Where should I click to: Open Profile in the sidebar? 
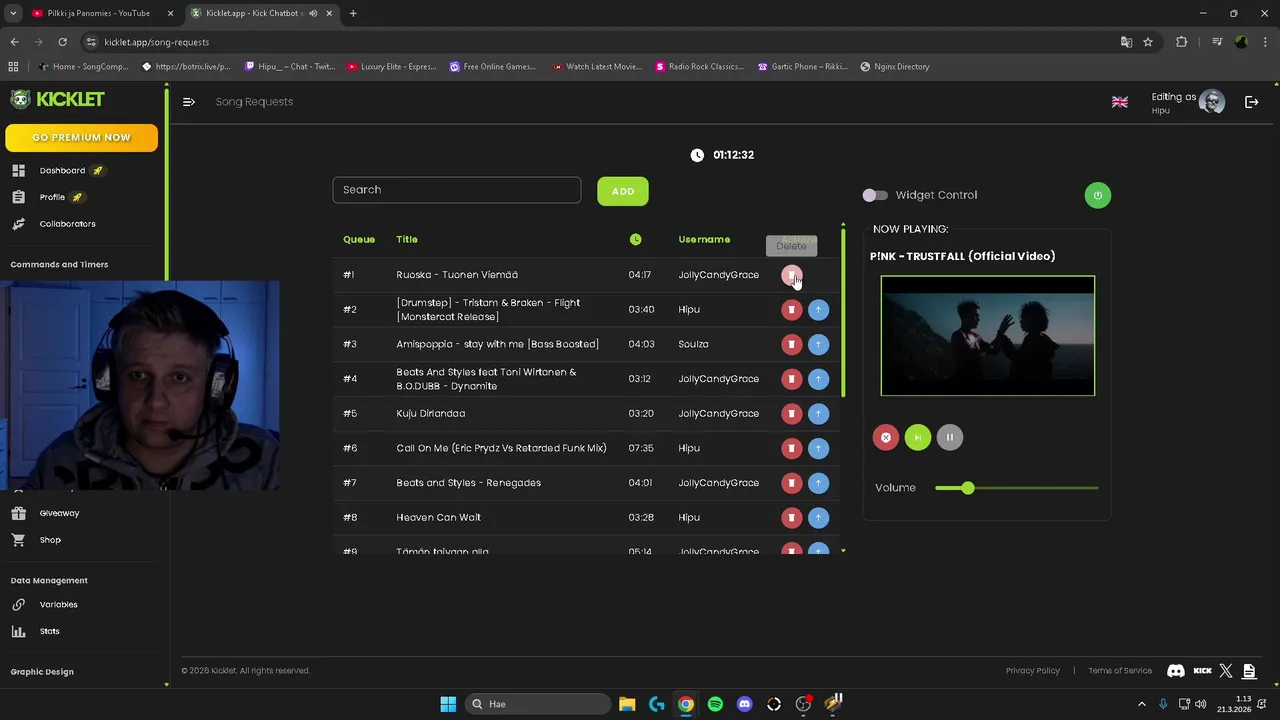pos(52,197)
